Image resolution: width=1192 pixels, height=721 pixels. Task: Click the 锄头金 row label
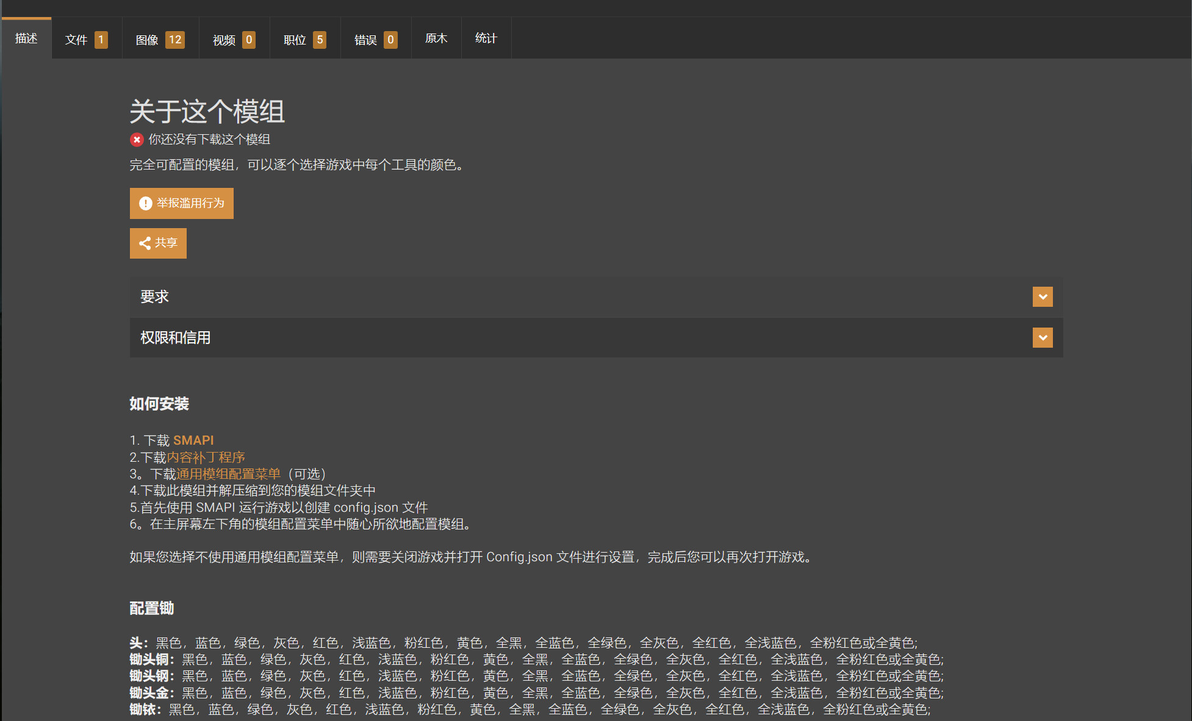coord(152,693)
